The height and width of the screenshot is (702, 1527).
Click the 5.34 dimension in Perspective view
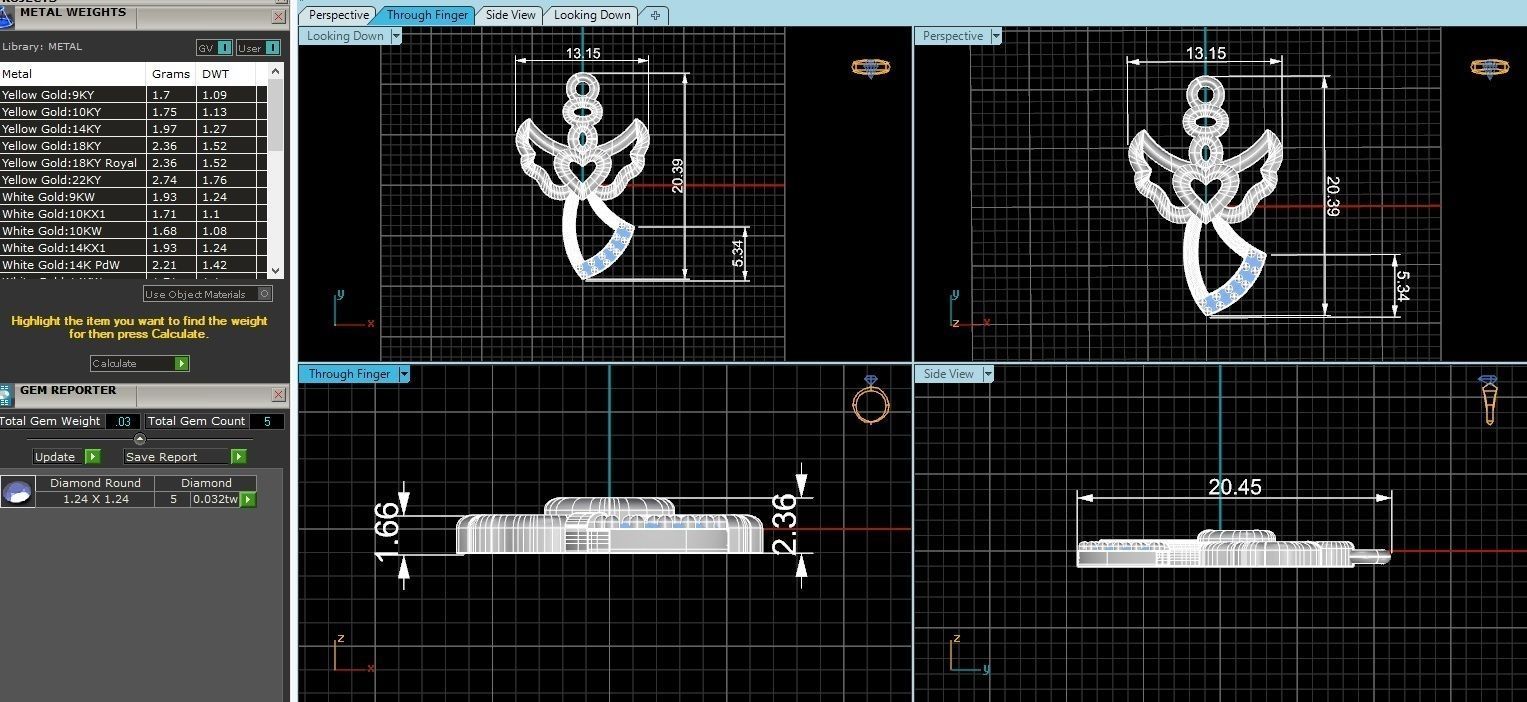[1402, 287]
